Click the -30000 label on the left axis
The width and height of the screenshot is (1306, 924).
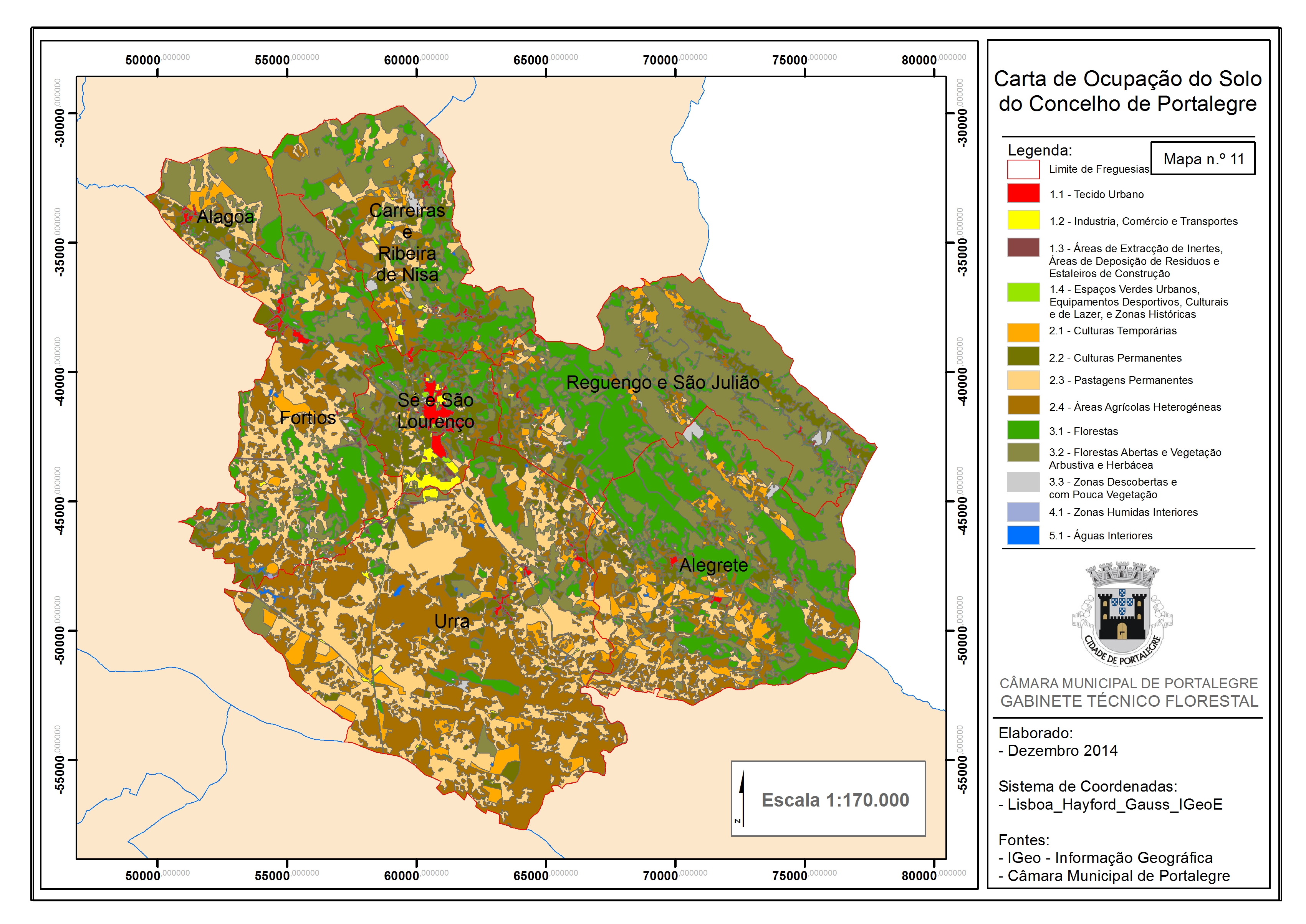tap(59, 112)
